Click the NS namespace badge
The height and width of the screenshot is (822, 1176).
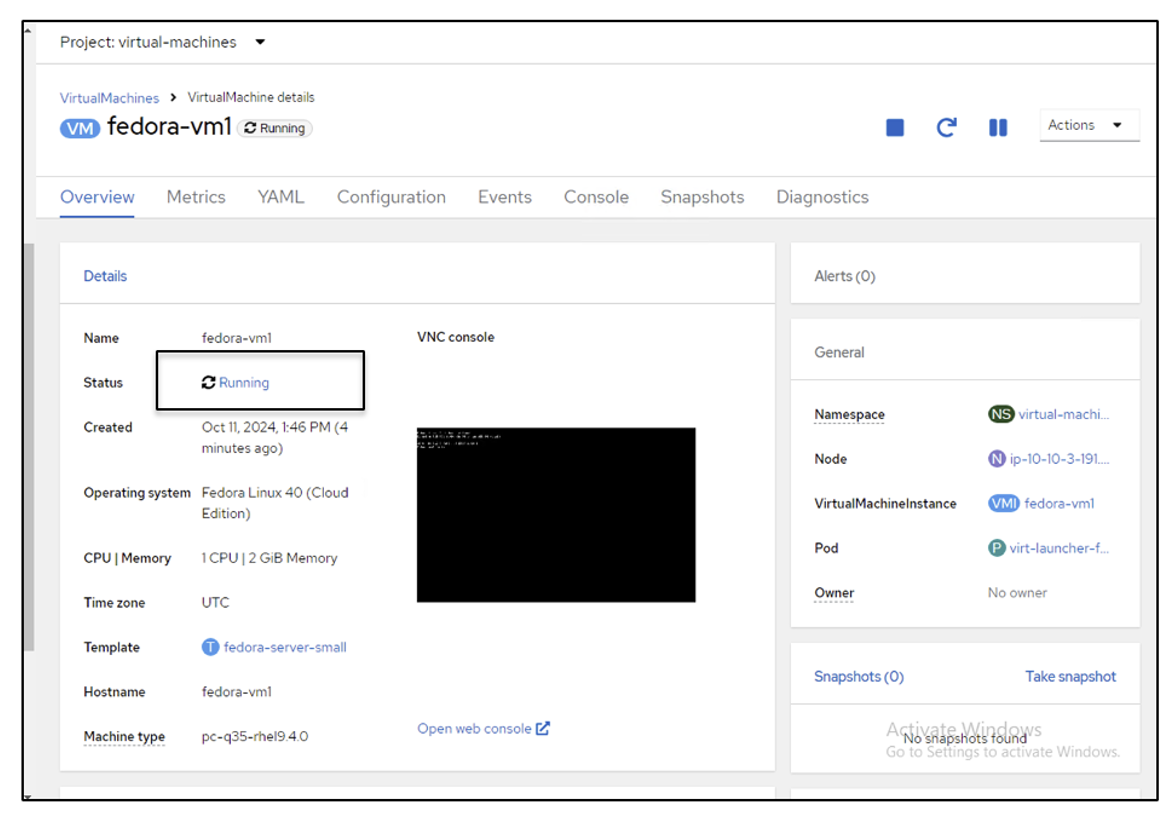pyautogui.click(x=1000, y=414)
